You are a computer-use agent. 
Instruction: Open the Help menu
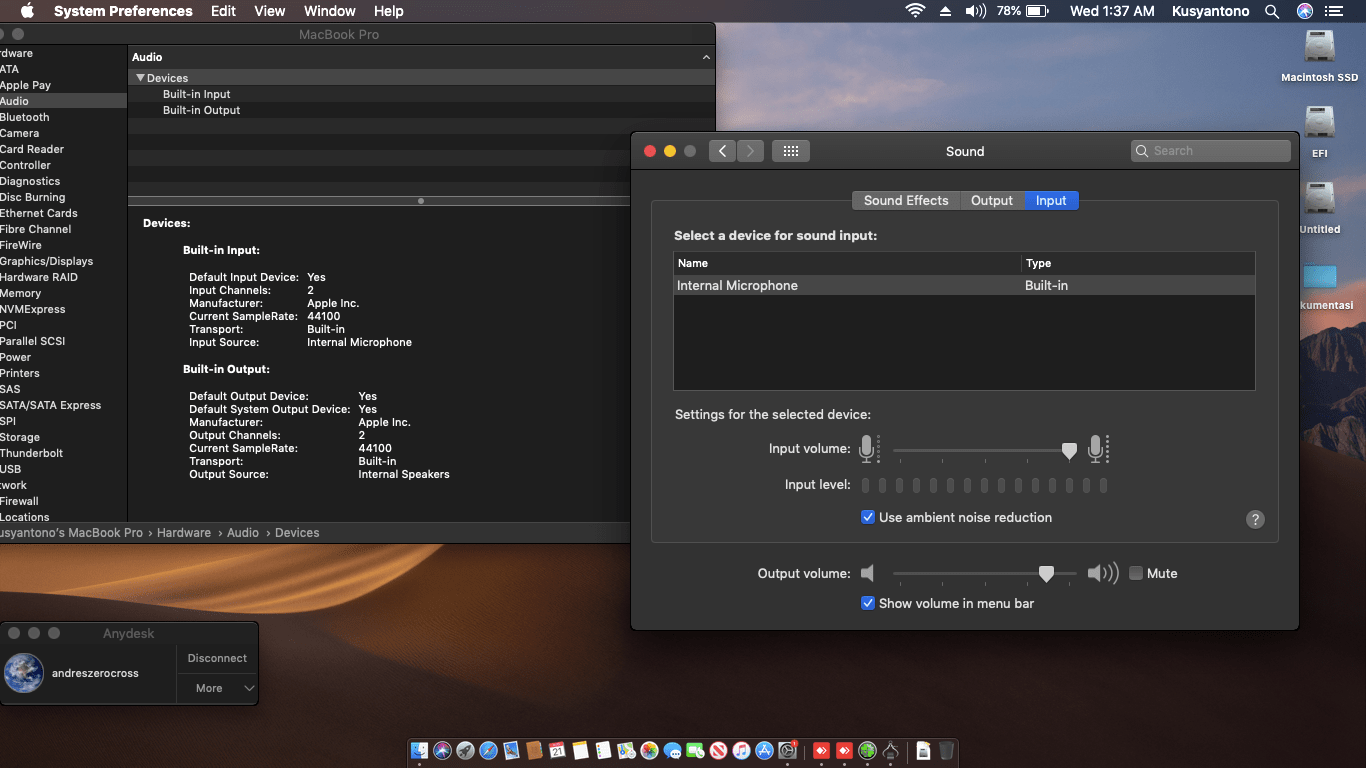tap(389, 11)
